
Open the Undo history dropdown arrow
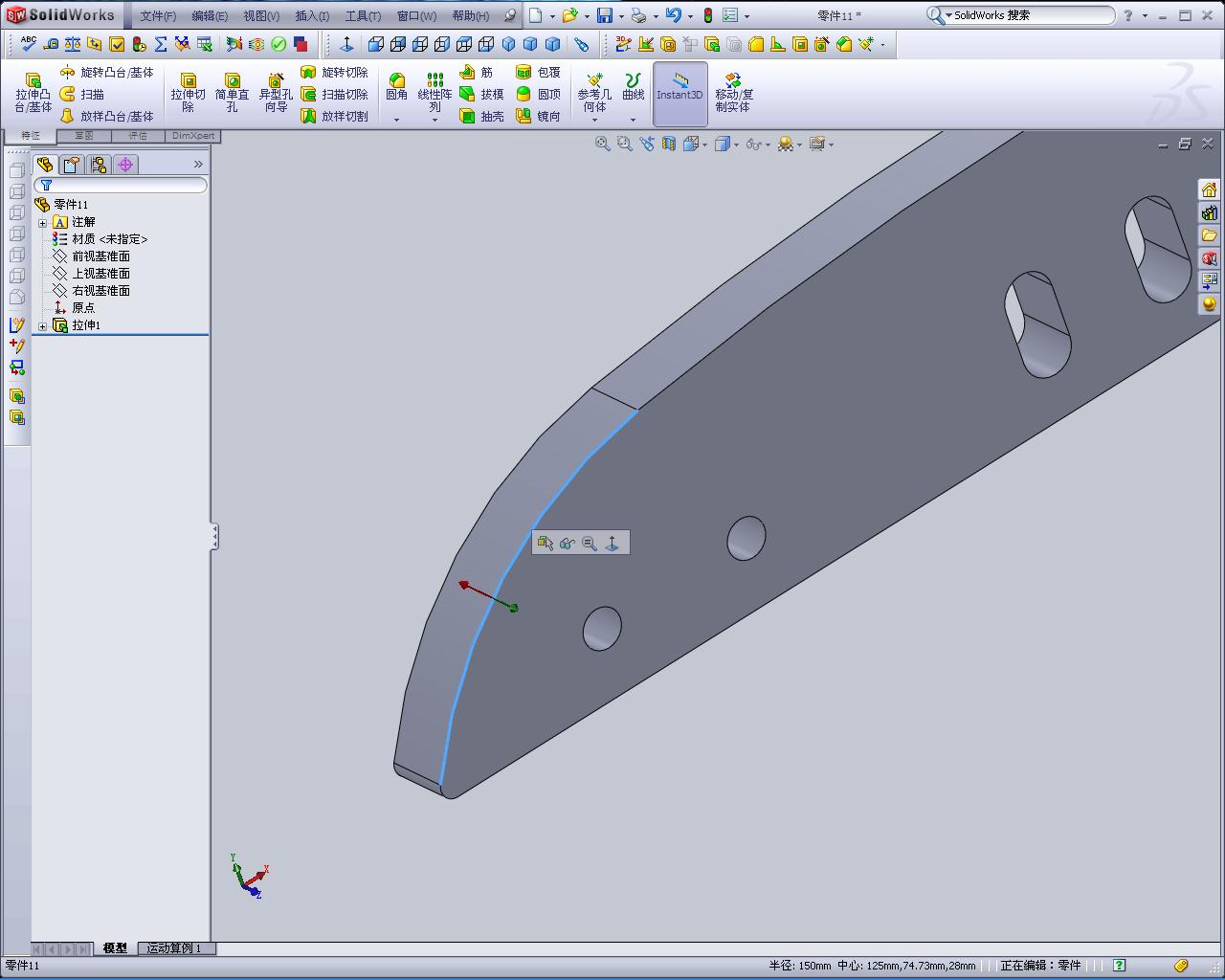pyautogui.click(x=690, y=16)
